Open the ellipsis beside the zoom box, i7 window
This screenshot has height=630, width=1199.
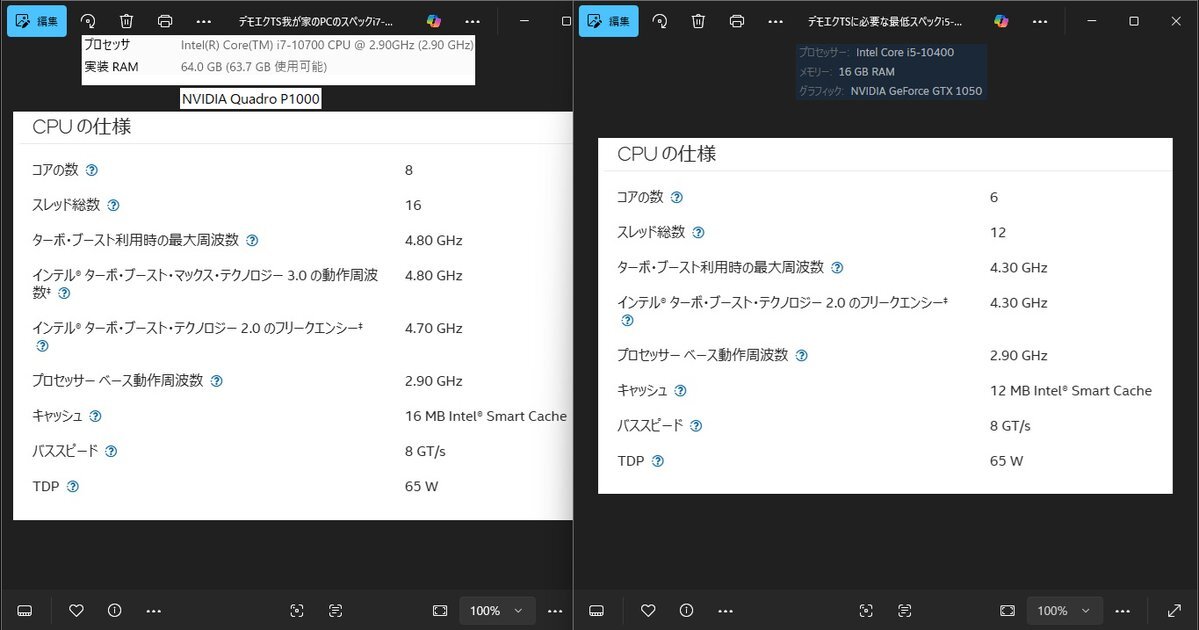click(555, 610)
